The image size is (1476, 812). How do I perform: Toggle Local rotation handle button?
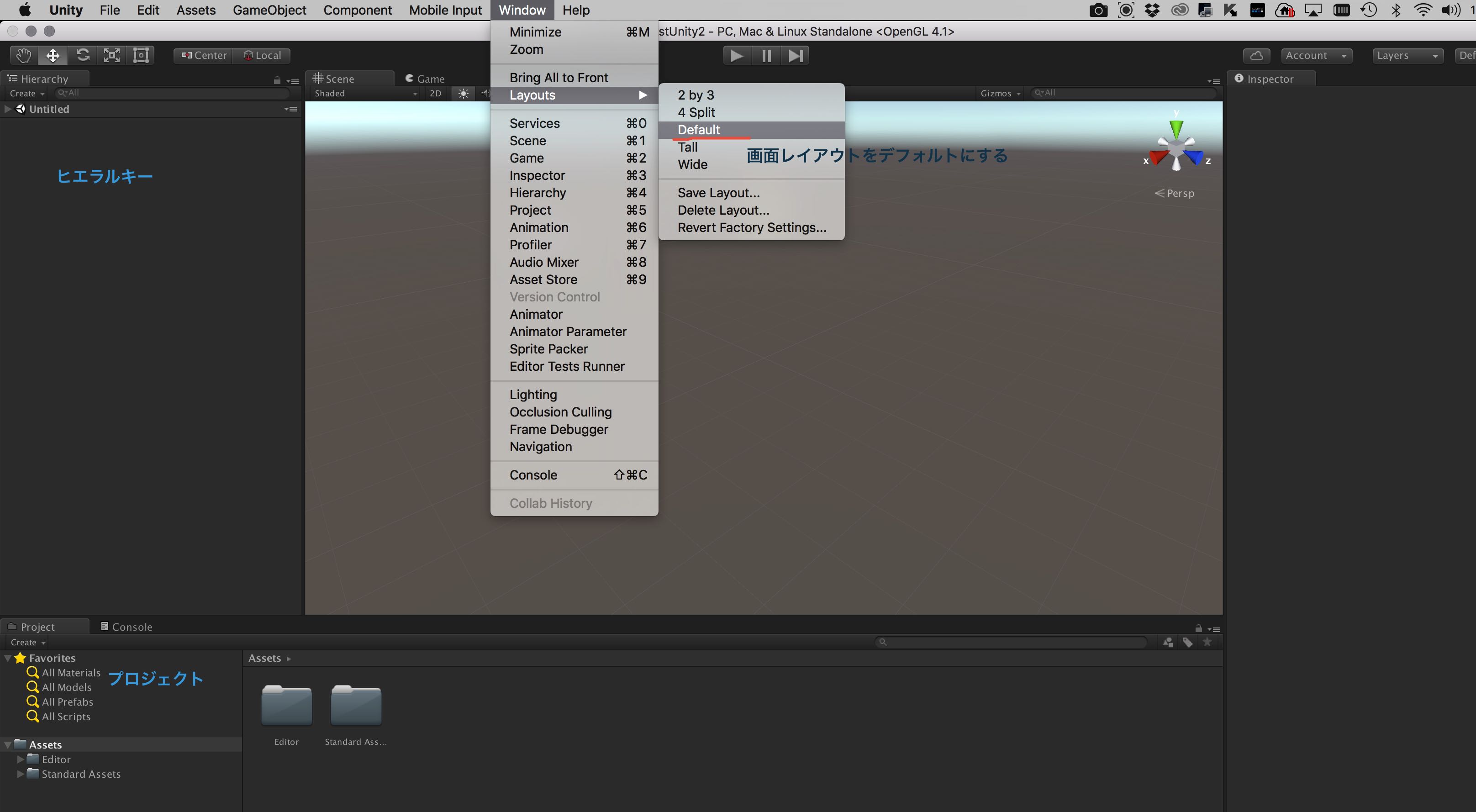pos(263,56)
